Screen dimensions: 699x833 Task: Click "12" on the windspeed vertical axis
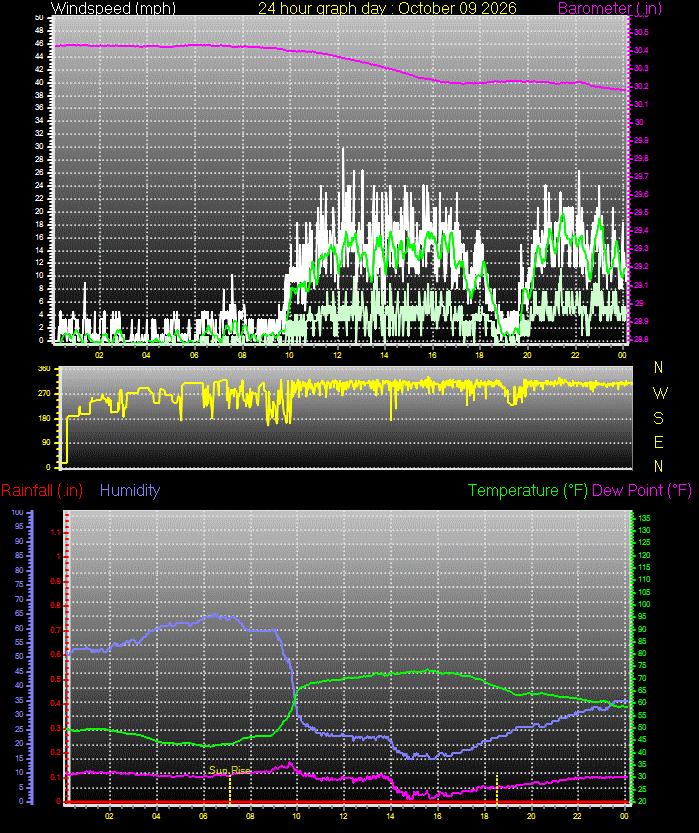click(39, 263)
